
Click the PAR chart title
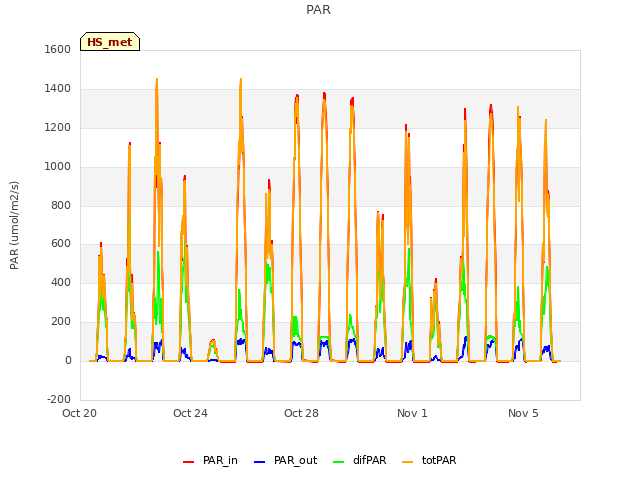click(318, 10)
